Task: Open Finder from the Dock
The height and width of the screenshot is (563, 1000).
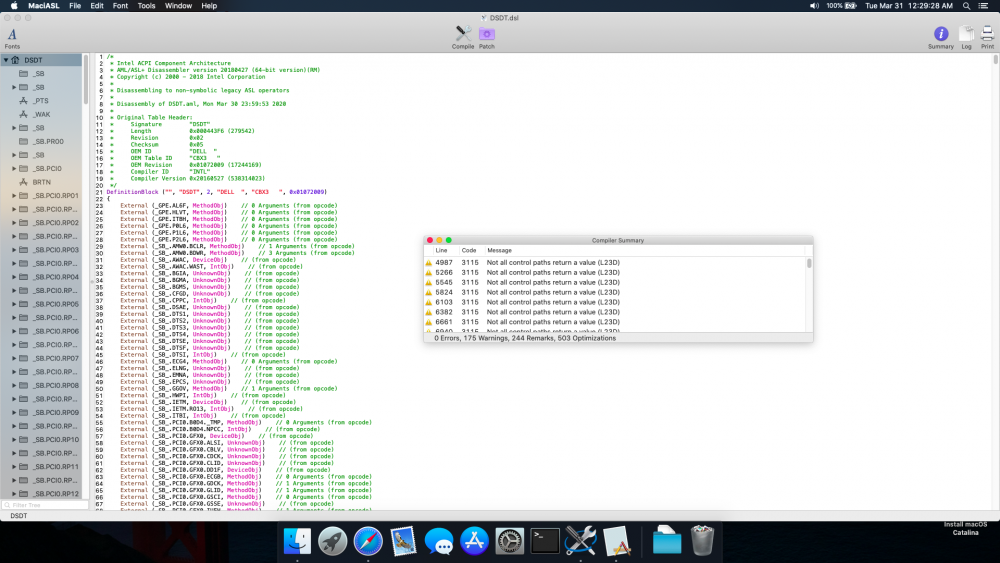Action: pos(297,541)
